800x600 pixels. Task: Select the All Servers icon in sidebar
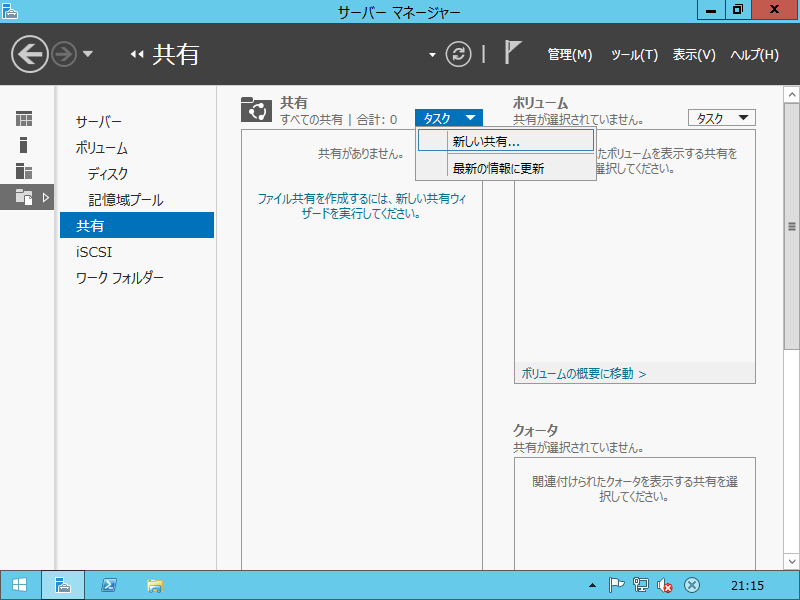click(x=24, y=171)
